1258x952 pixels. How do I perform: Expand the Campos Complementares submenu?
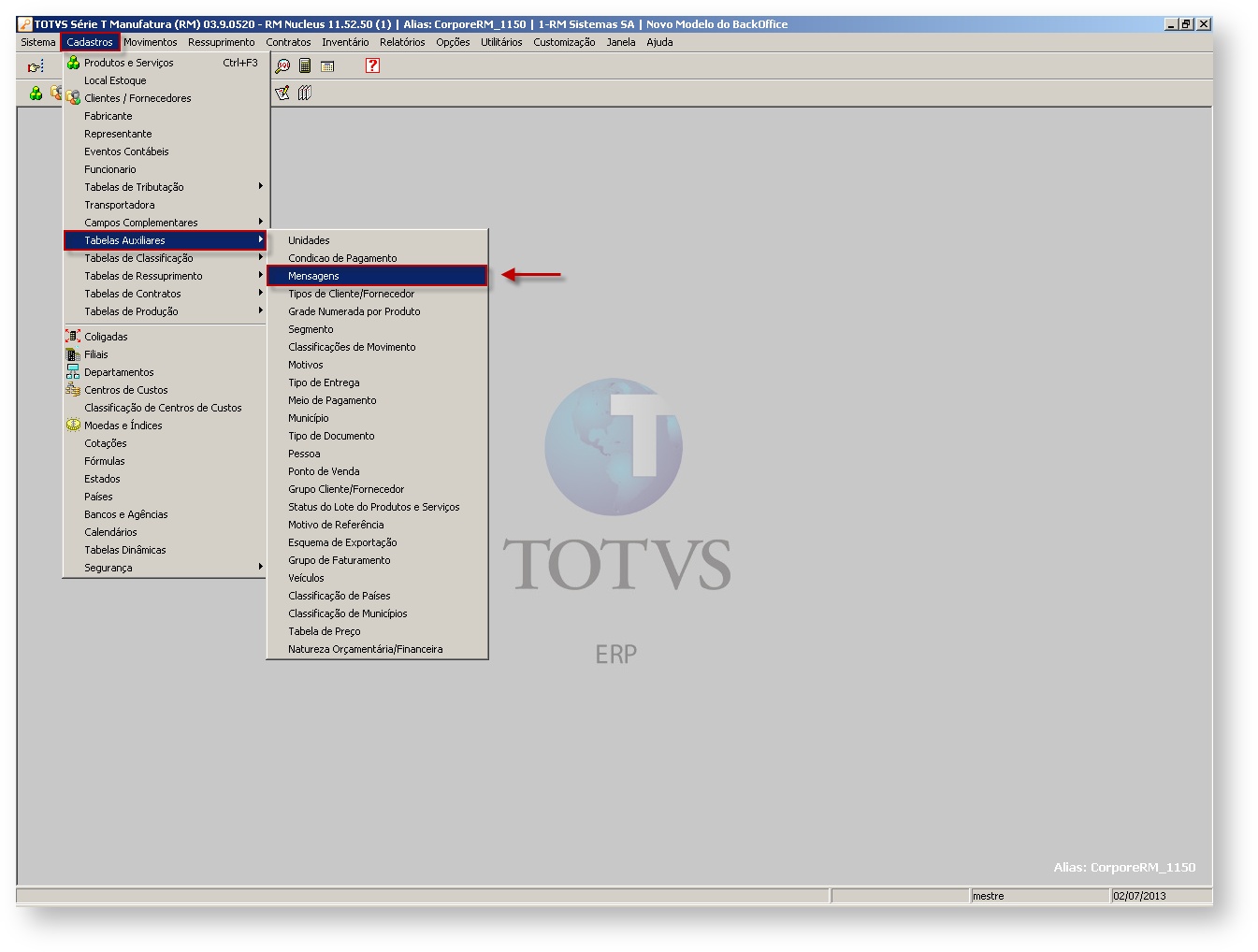(166, 223)
